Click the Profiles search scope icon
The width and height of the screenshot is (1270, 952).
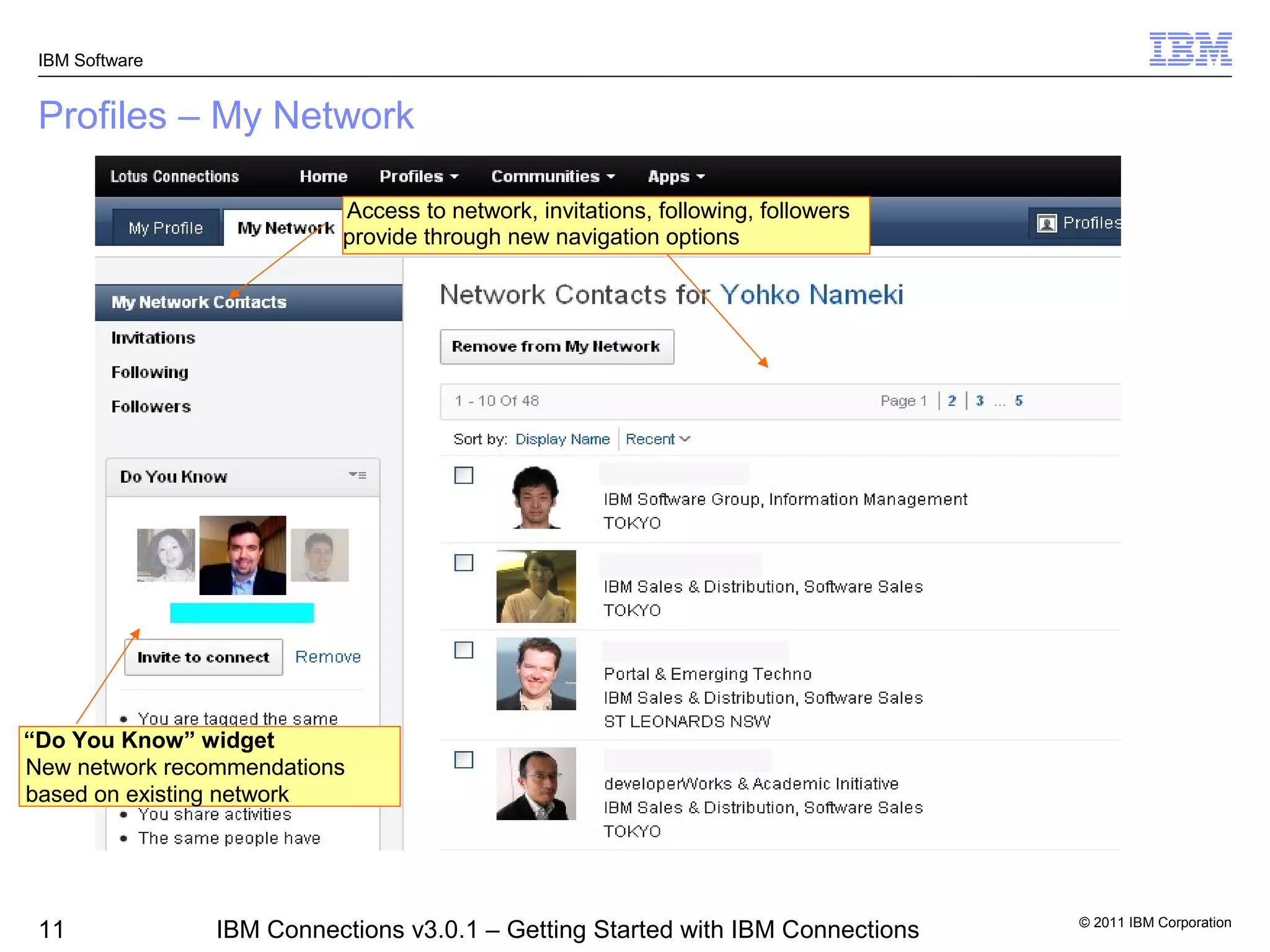[1047, 223]
